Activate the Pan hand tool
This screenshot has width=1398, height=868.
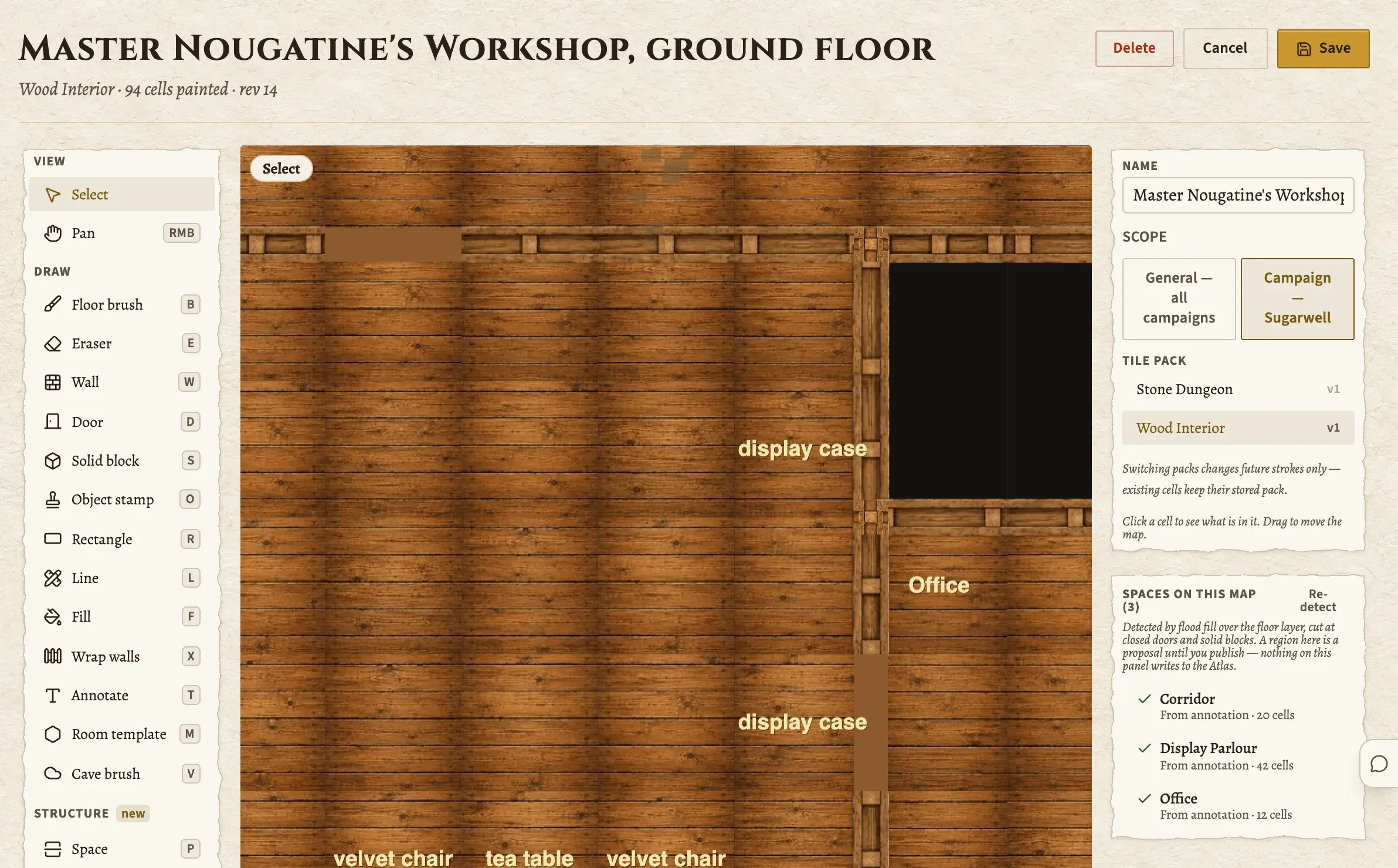[121, 233]
